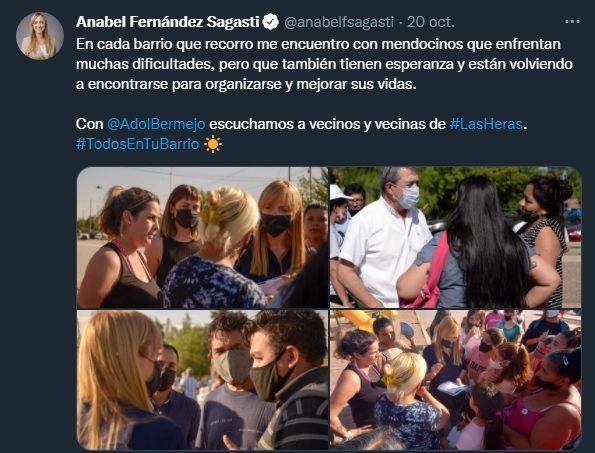Open photo of two men wearing masks
The width and height of the screenshot is (595, 453).
202,380
